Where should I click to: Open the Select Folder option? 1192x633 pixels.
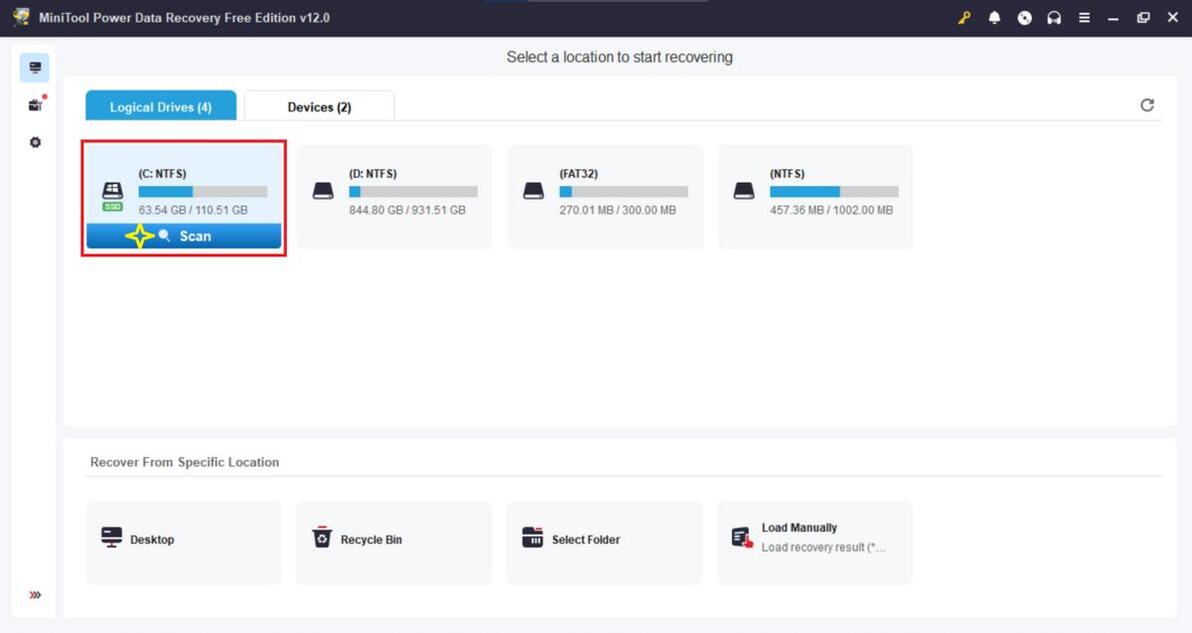pyautogui.click(x=604, y=543)
